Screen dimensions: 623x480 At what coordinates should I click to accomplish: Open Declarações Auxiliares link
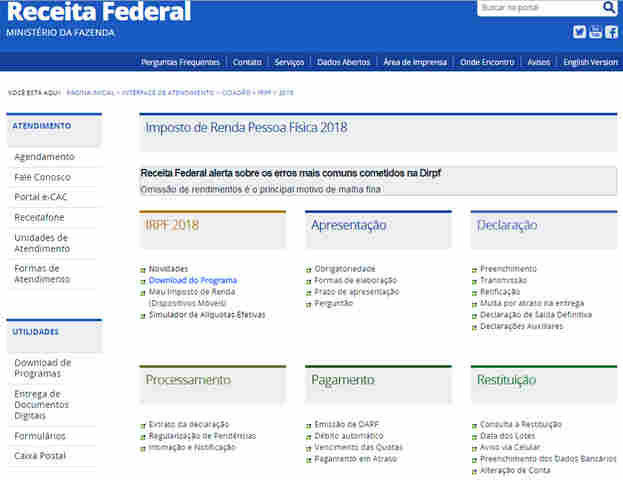[522, 326]
